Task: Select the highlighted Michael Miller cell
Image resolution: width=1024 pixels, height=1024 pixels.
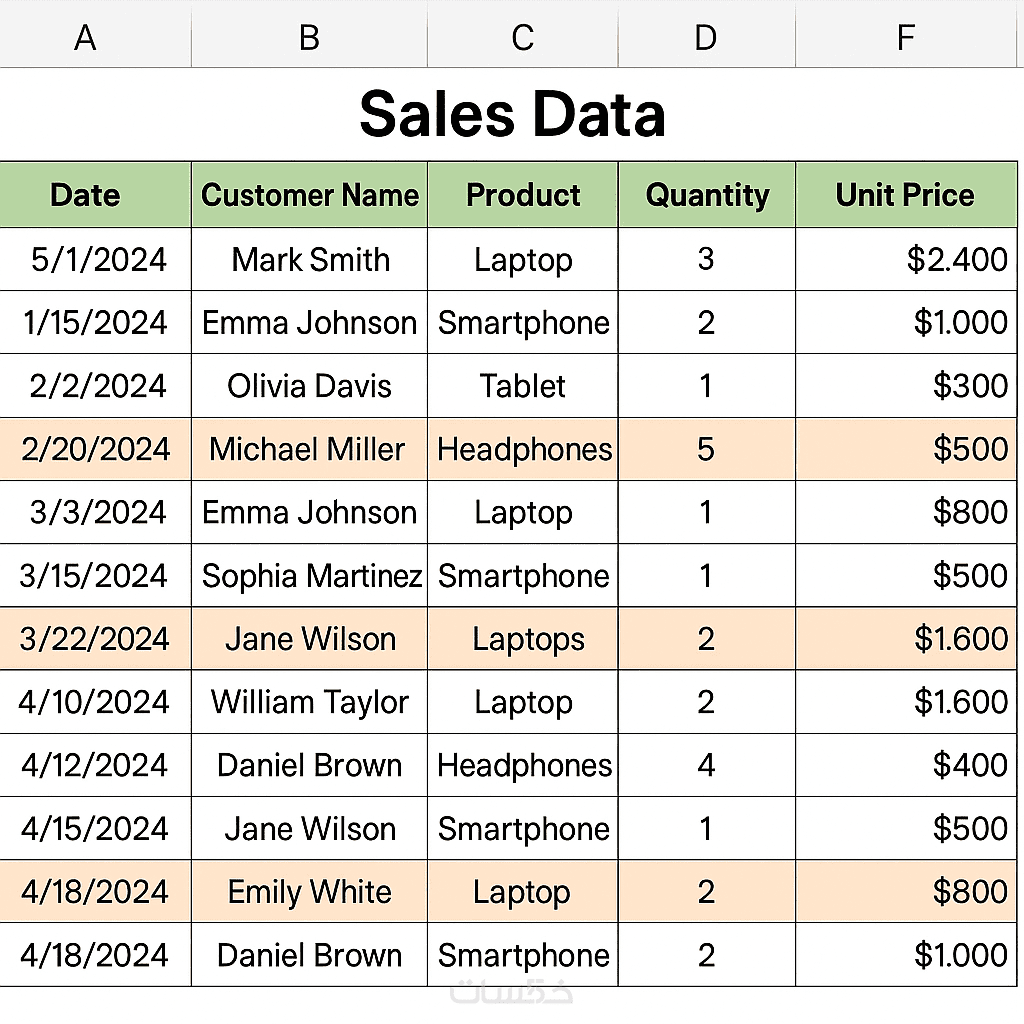Action: (x=307, y=449)
